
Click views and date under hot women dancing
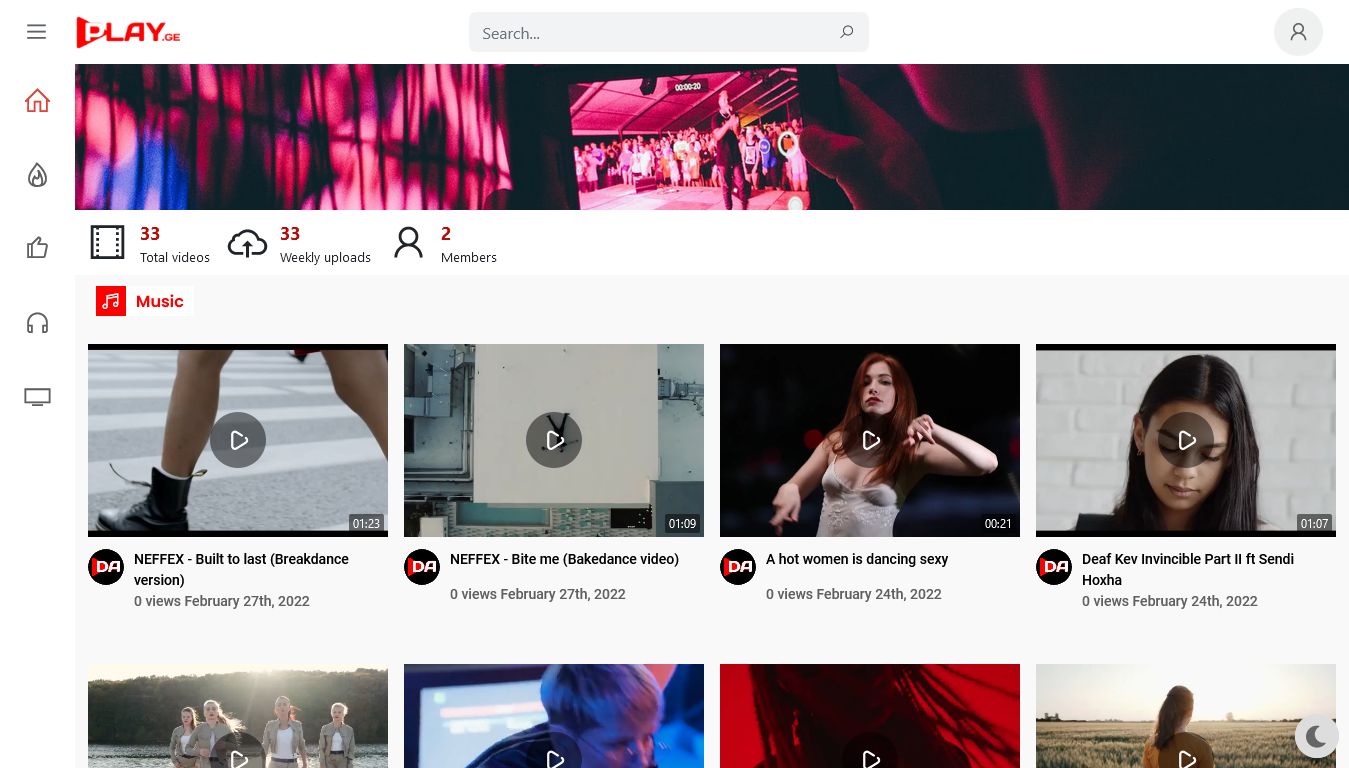(854, 594)
